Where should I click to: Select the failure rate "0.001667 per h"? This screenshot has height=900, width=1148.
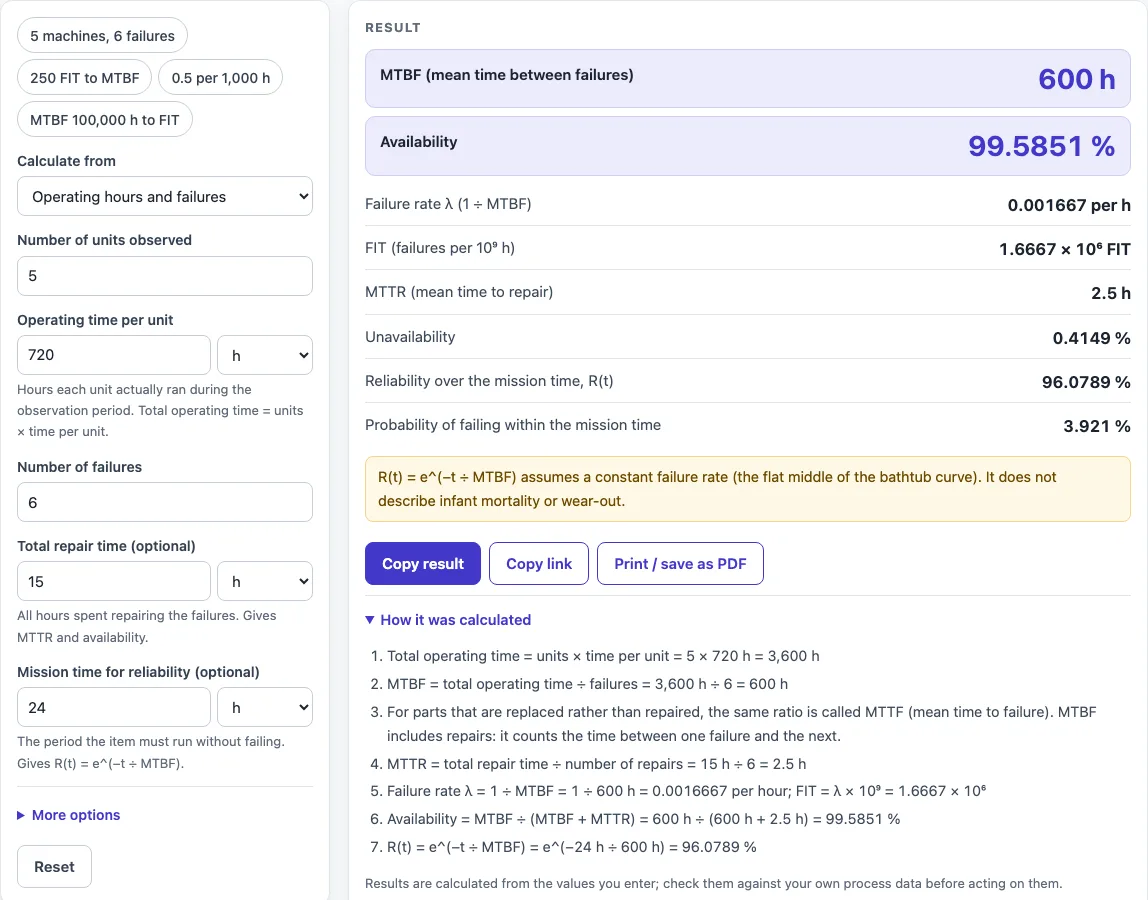click(x=1069, y=205)
